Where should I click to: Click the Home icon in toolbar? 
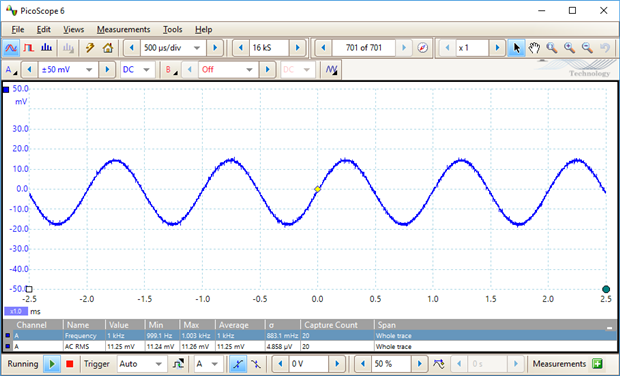pos(108,48)
